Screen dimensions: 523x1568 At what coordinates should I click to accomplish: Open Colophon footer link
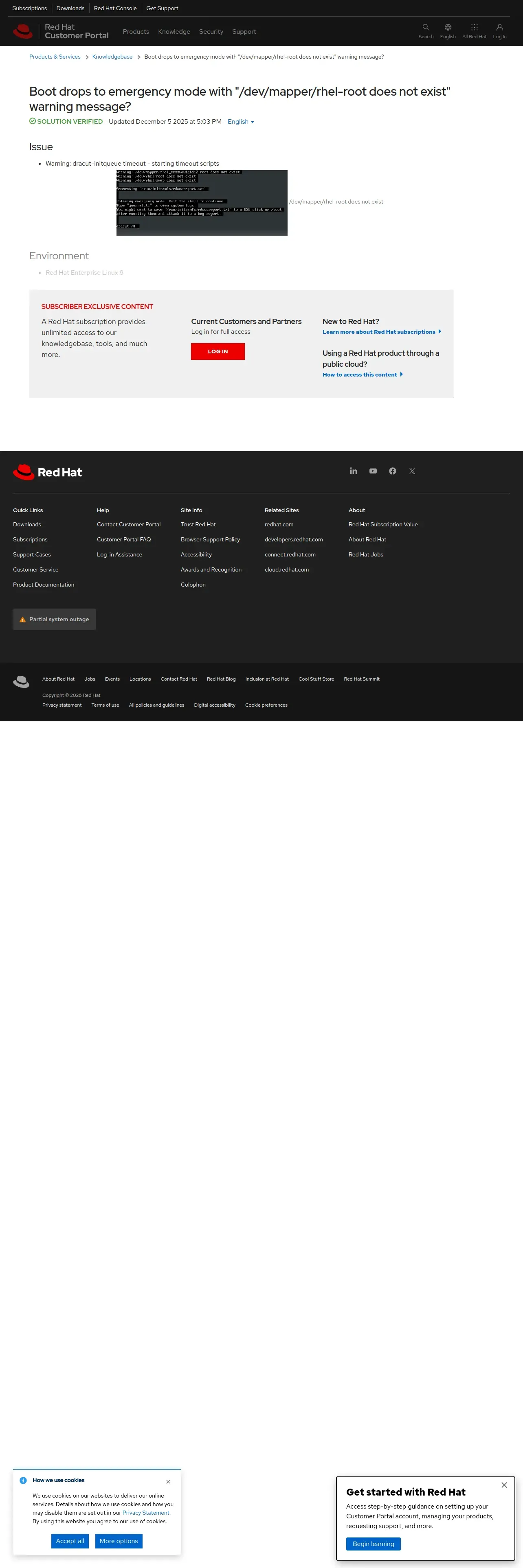point(193,585)
